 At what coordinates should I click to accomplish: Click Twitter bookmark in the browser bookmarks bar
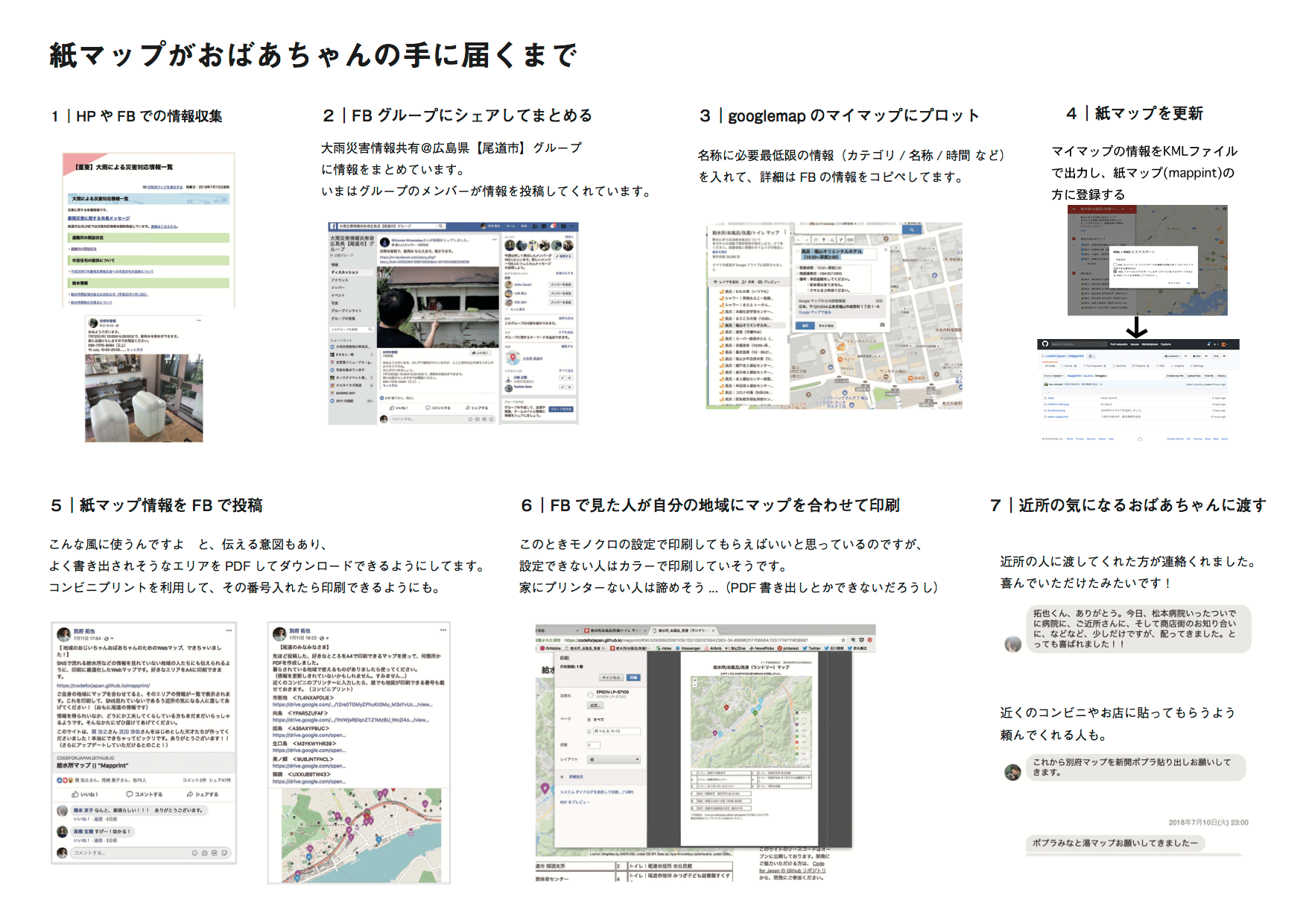point(811,648)
